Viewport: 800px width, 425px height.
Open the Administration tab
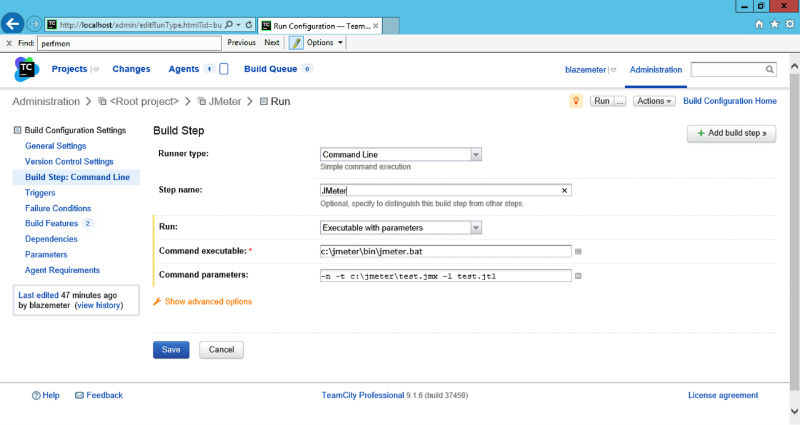click(x=656, y=70)
